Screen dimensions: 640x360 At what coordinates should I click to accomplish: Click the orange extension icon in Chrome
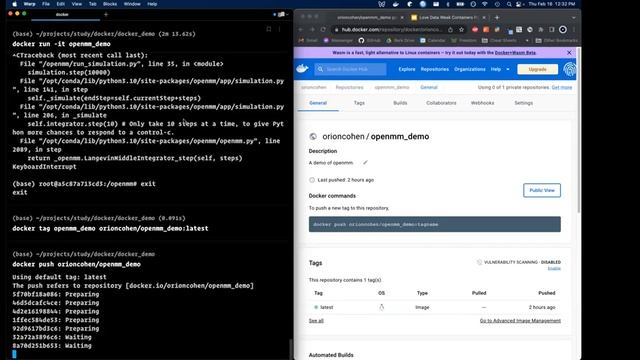pyautogui.click(x=486, y=29)
